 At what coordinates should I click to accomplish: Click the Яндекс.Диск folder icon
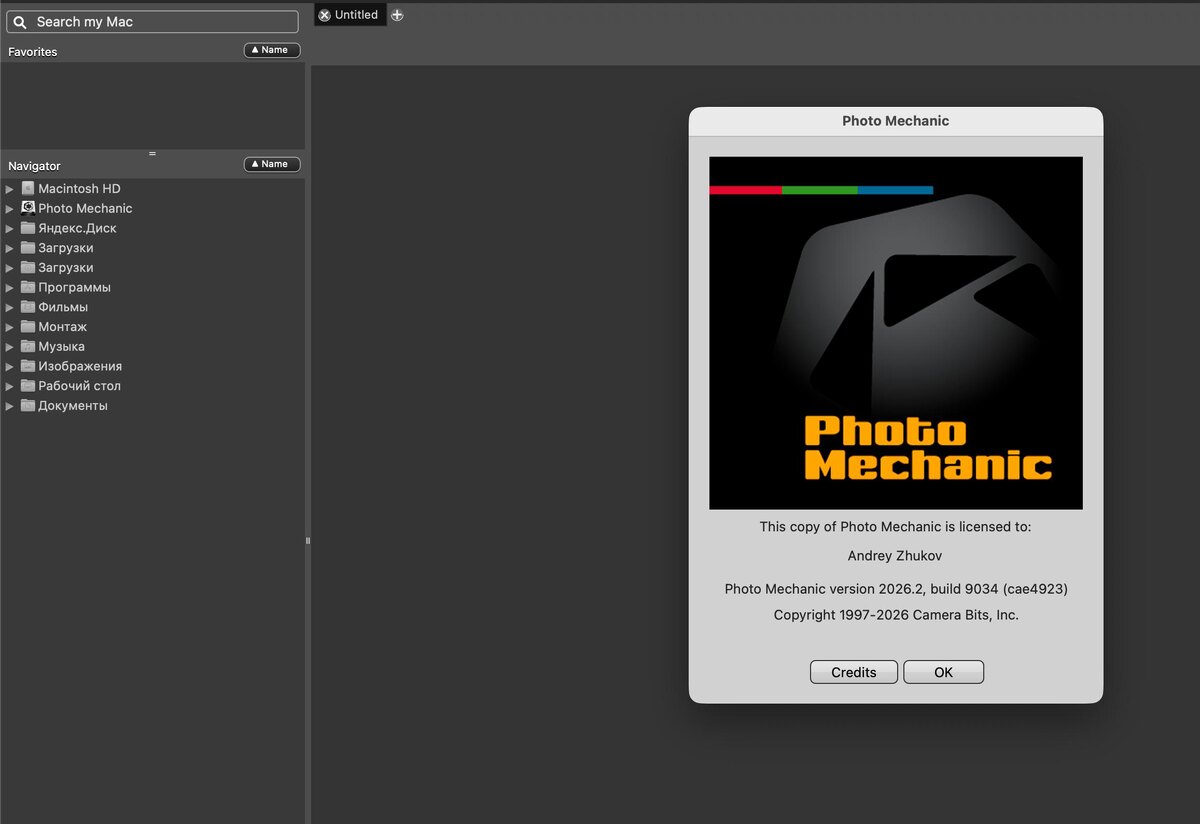(28, 228)
